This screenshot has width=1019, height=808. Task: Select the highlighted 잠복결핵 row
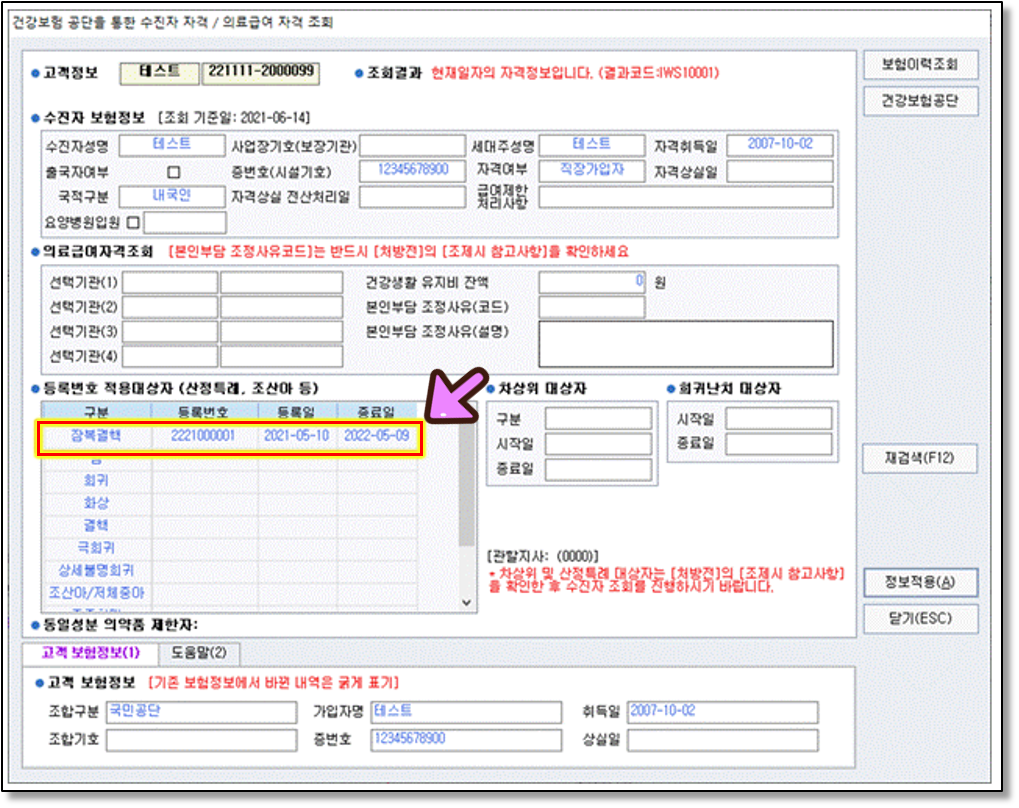coord(229,437)
